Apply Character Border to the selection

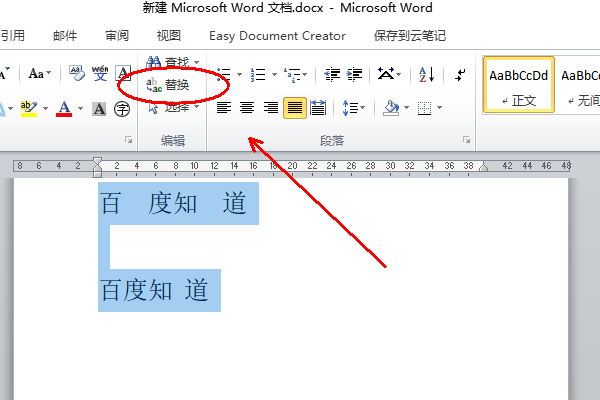[123, 73]
